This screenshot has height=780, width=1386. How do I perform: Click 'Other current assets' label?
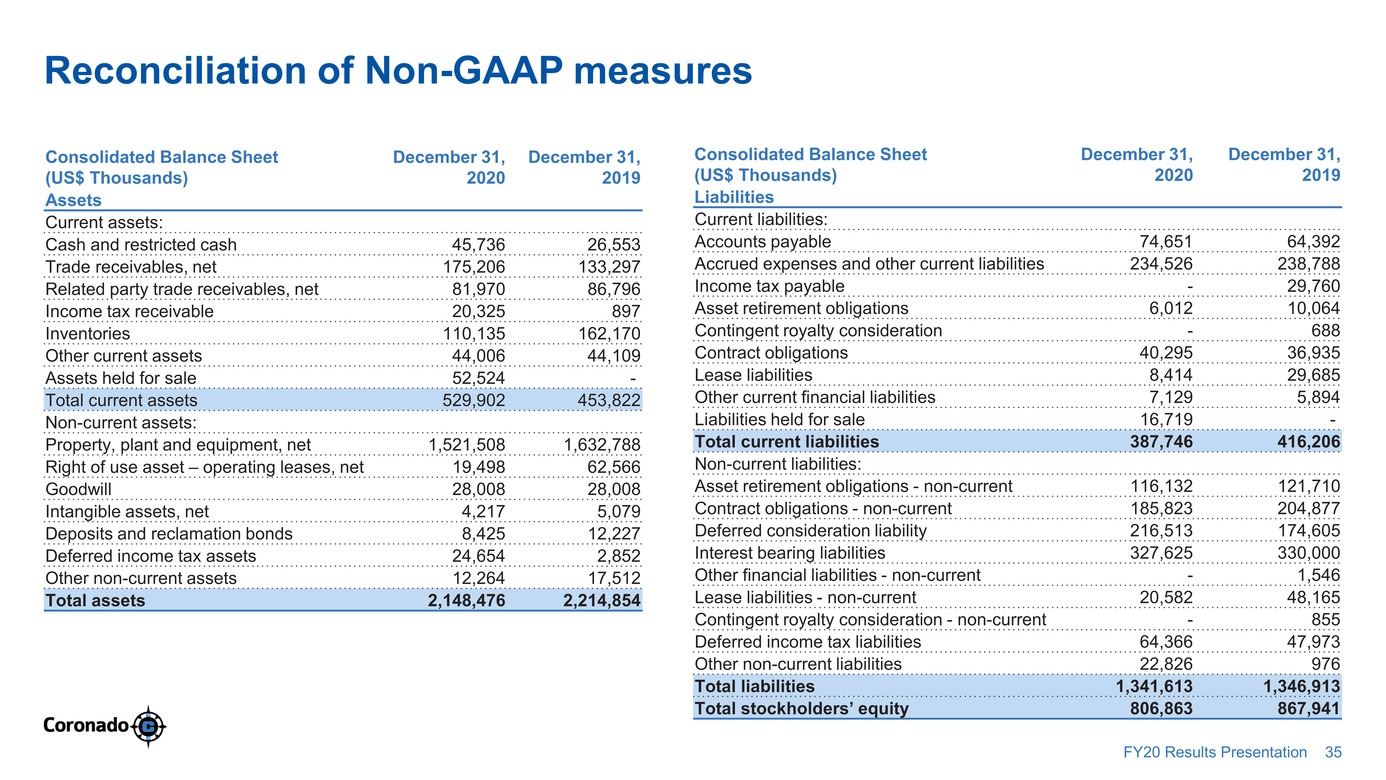pos(123,356)
